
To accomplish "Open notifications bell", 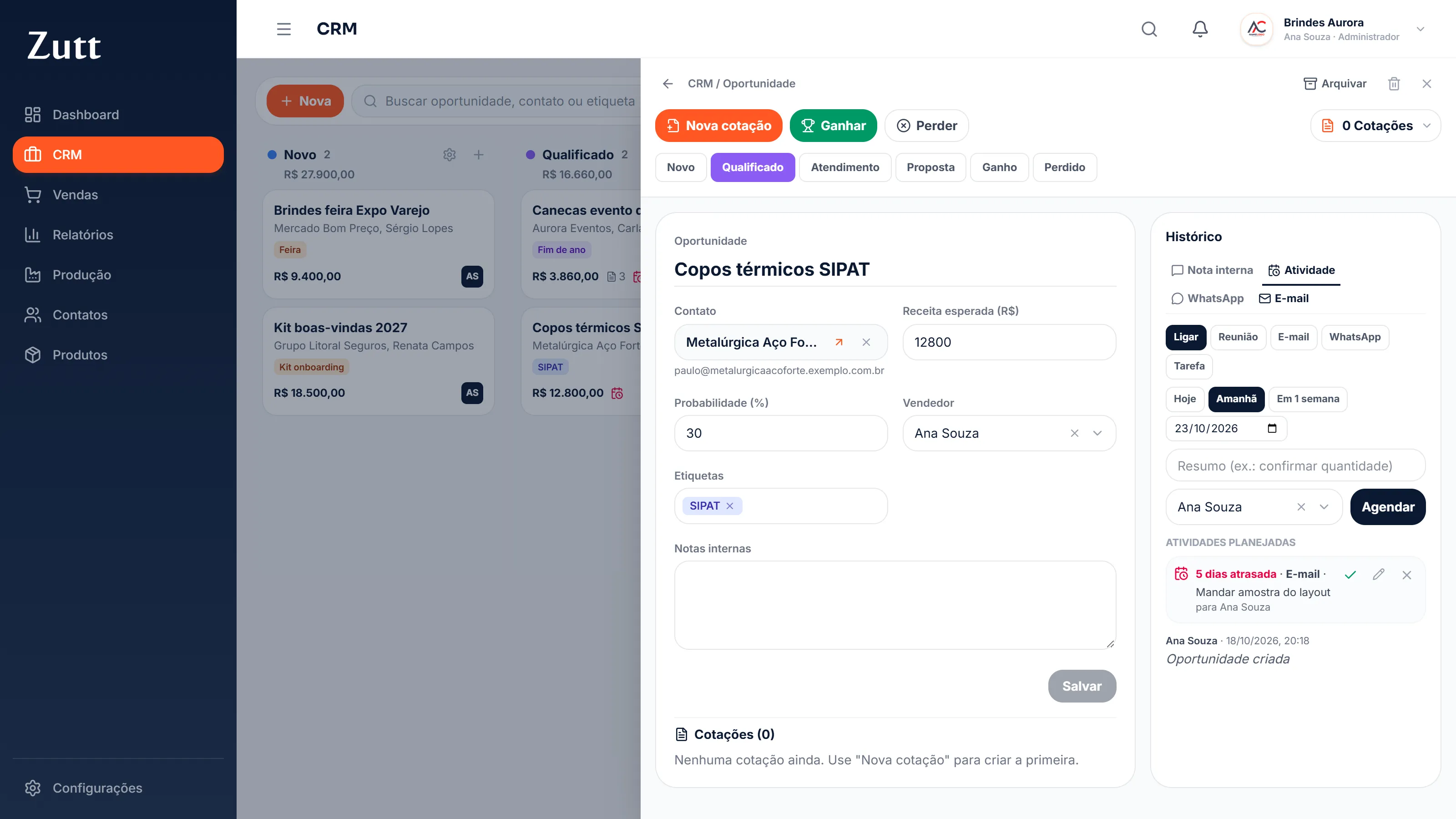I will click(x=1200, y=29).
